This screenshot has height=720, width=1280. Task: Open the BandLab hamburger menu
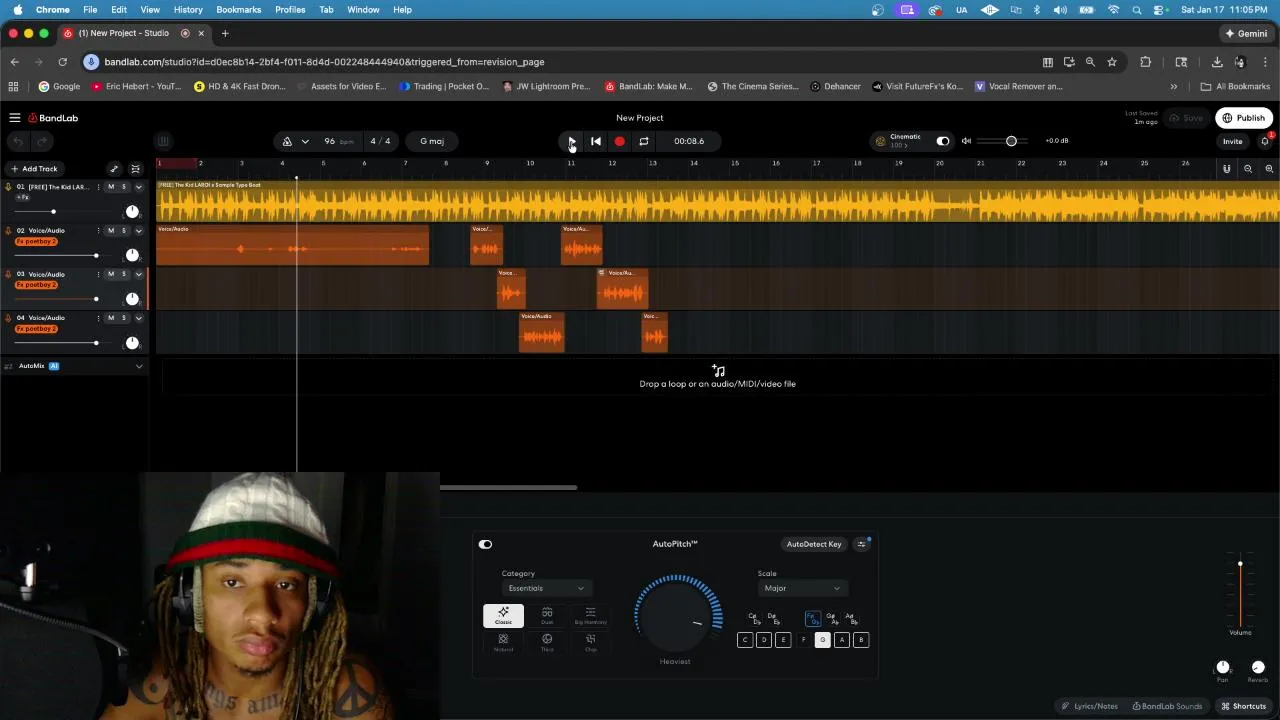pyautogui.click(x=15, y=118)
